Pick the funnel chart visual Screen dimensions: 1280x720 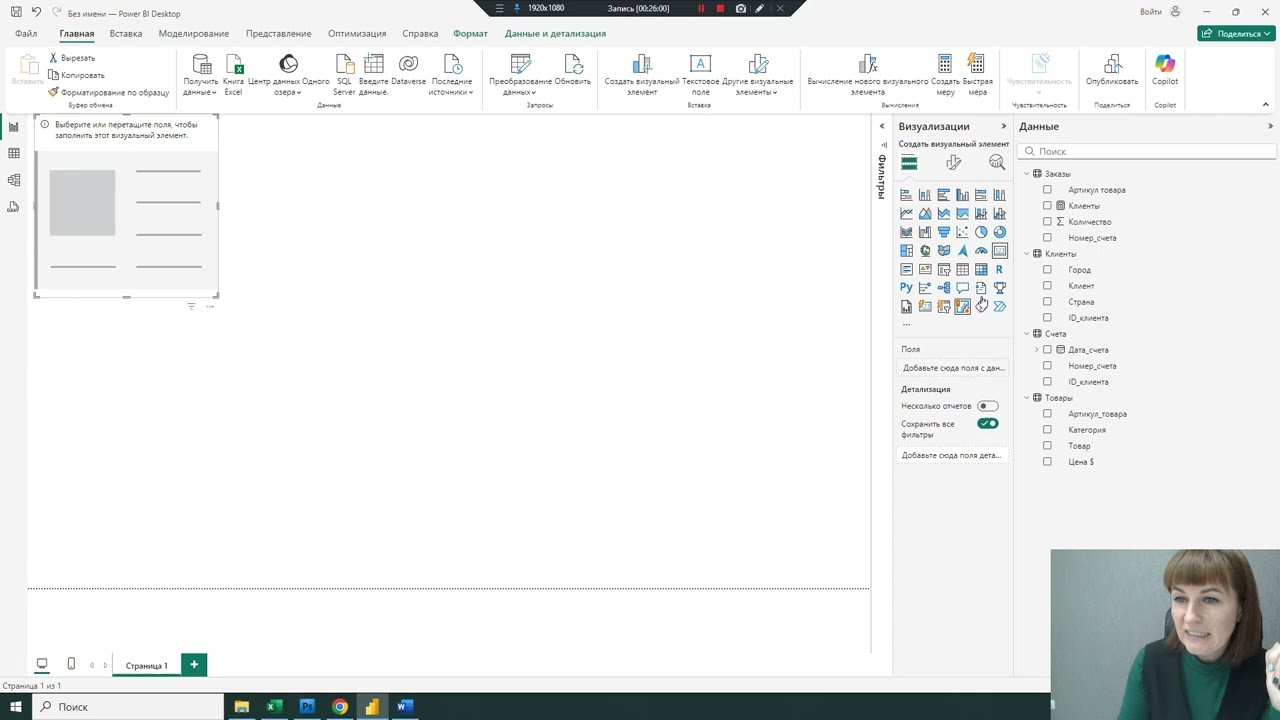point(944,232)
